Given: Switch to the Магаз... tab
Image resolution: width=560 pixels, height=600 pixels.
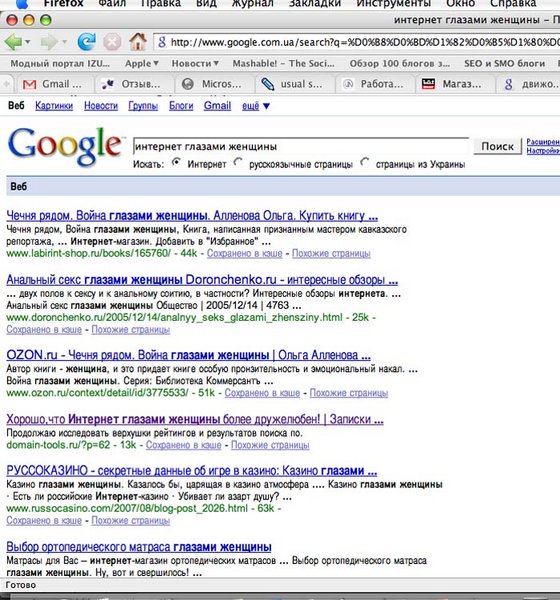Looking at the screenshot, I should 455,84.
